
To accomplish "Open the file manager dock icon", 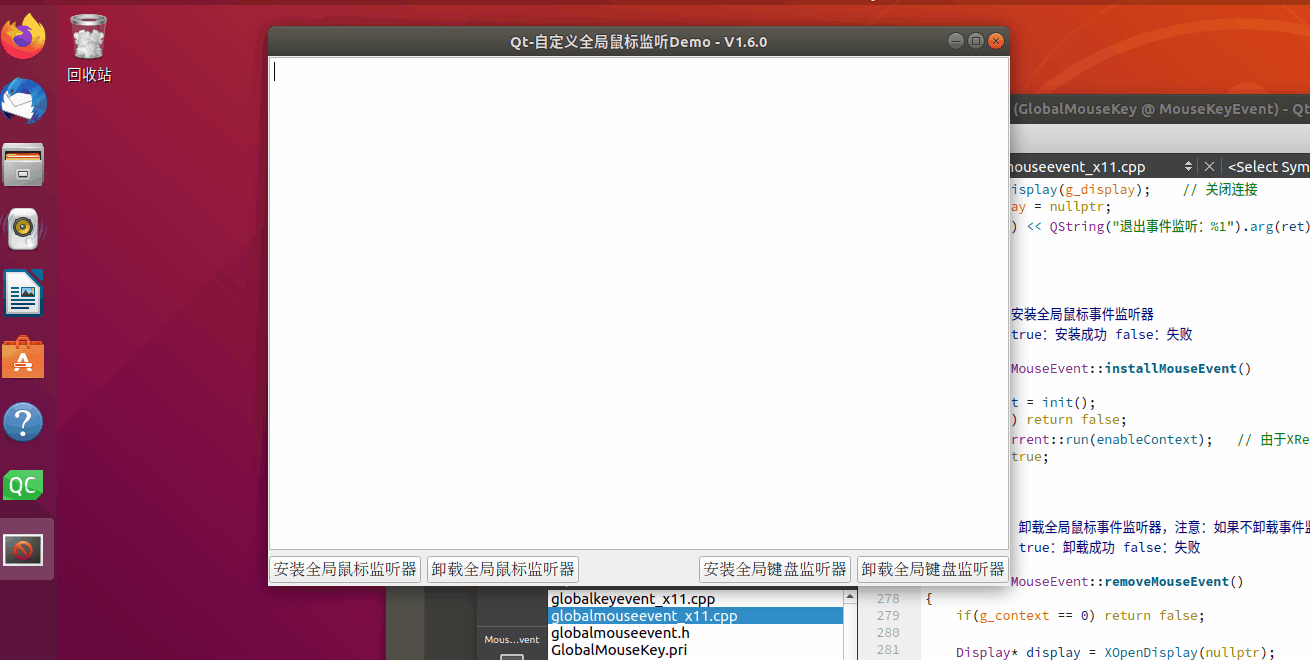I will click(24, 164).
